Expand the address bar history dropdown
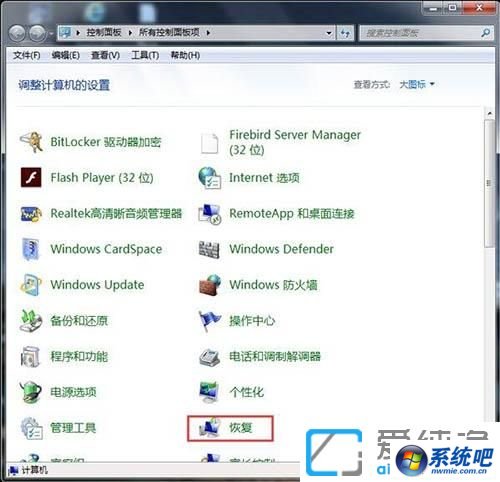 (x=329, y=33)
